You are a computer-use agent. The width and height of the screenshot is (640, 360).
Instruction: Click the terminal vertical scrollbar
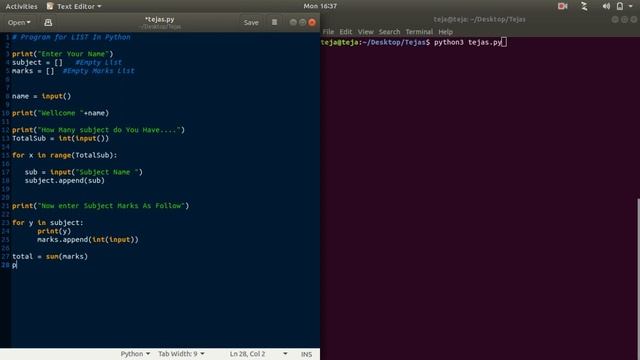638,278
